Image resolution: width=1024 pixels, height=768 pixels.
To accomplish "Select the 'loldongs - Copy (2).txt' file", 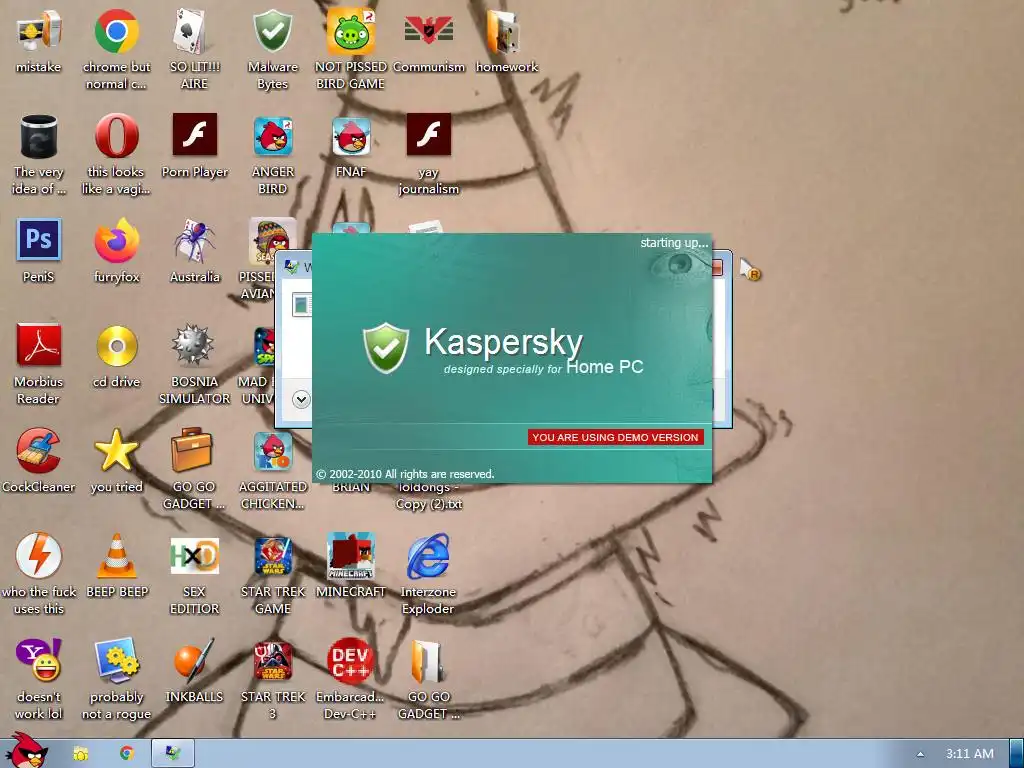I will tap(428, 496).
